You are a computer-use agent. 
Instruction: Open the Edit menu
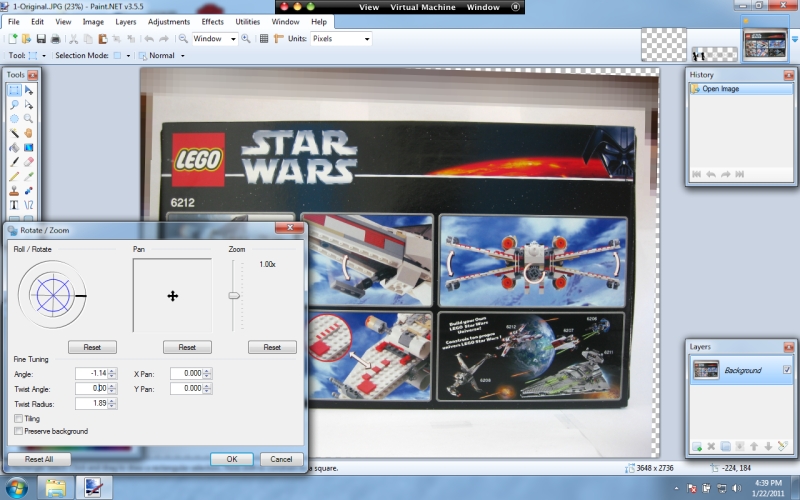[x=37, y=22]
